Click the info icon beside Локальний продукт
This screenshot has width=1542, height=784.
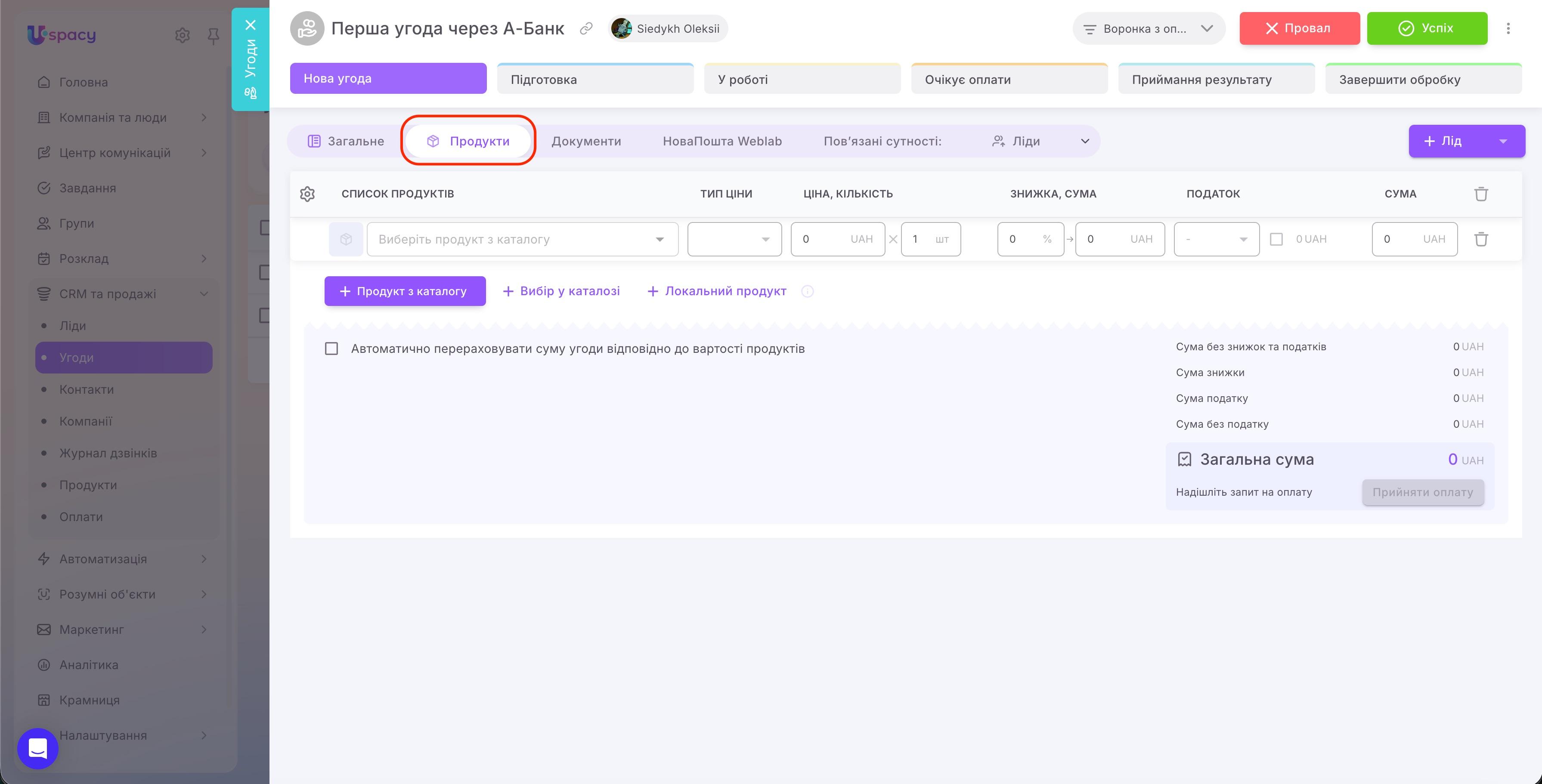coord(808,291)
